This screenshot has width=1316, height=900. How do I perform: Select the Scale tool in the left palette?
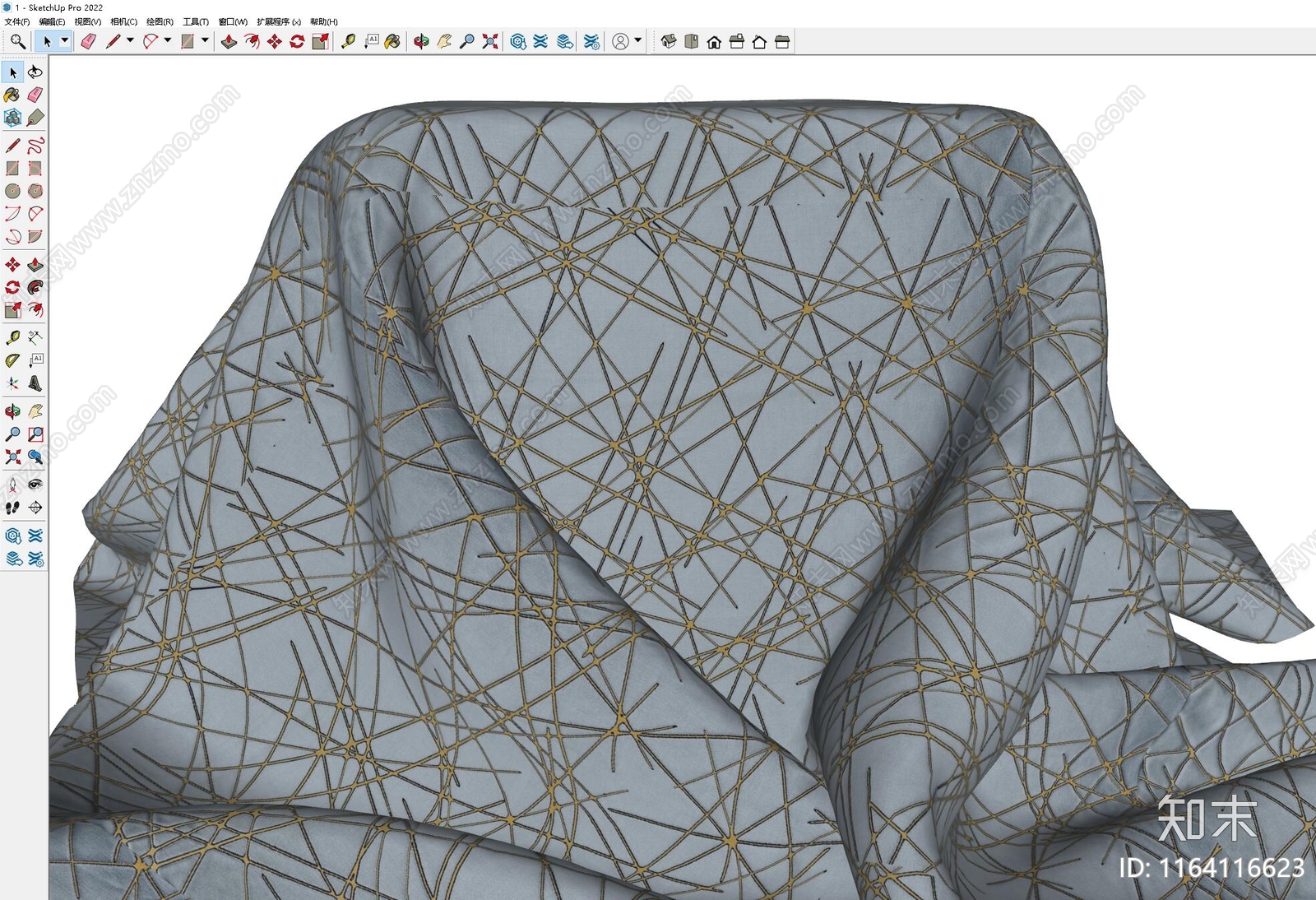click(12, 310)
